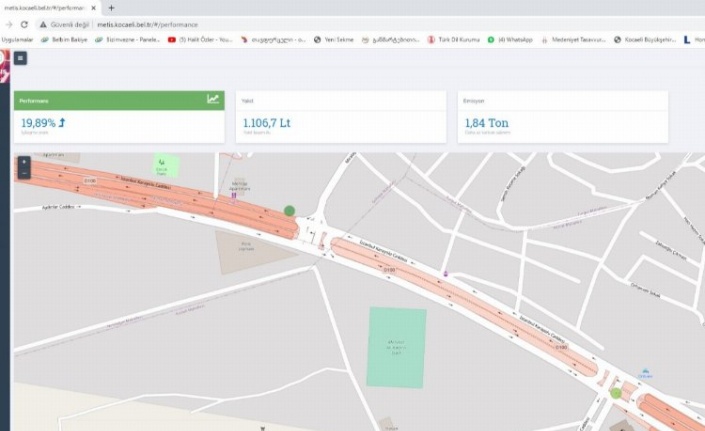705x431 pixels.
Task: Click the green marker near the roundabout
Action: tap(289, 211)
